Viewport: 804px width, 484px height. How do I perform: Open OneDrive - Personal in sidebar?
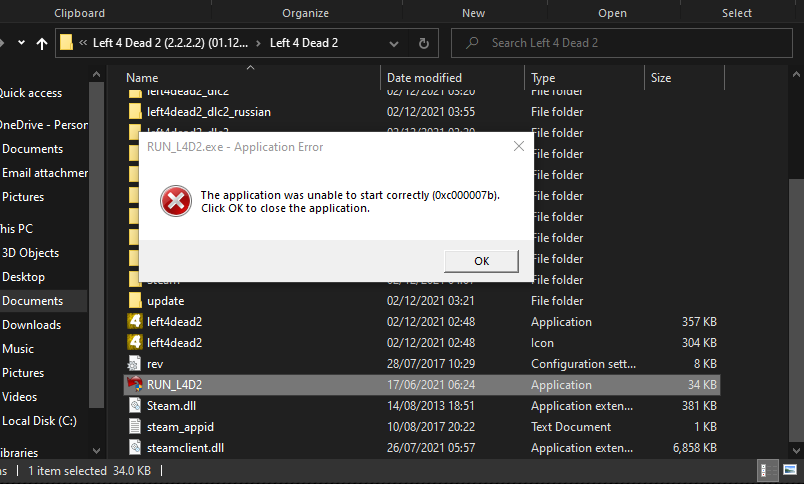[44, 125]
